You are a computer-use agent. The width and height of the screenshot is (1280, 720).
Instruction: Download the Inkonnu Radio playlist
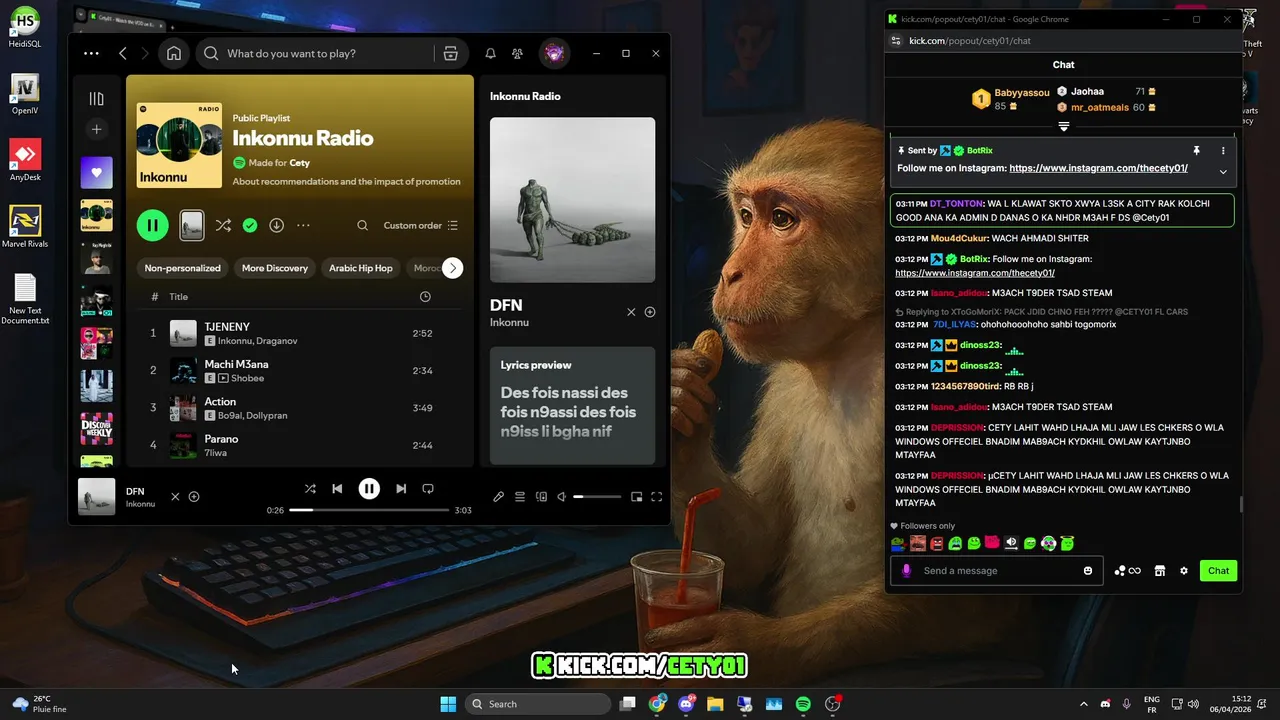[x=277, y=225]
